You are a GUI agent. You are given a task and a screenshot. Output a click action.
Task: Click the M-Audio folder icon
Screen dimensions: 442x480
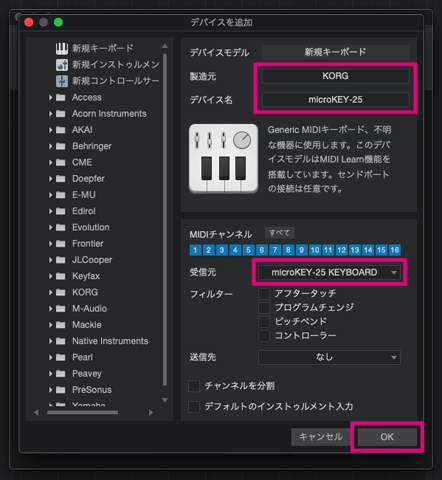coord(60,309)
